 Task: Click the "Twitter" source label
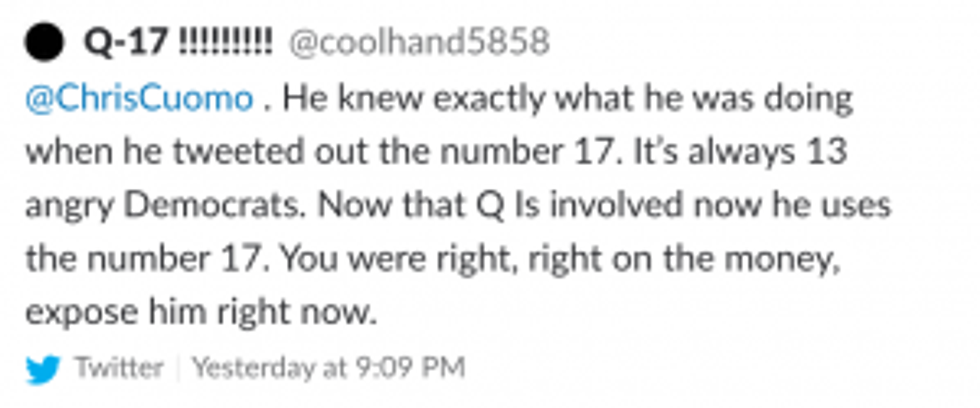(119, 368)
